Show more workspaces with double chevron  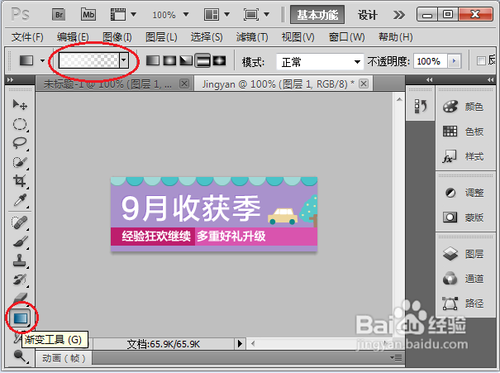click(x=399, y=15)
